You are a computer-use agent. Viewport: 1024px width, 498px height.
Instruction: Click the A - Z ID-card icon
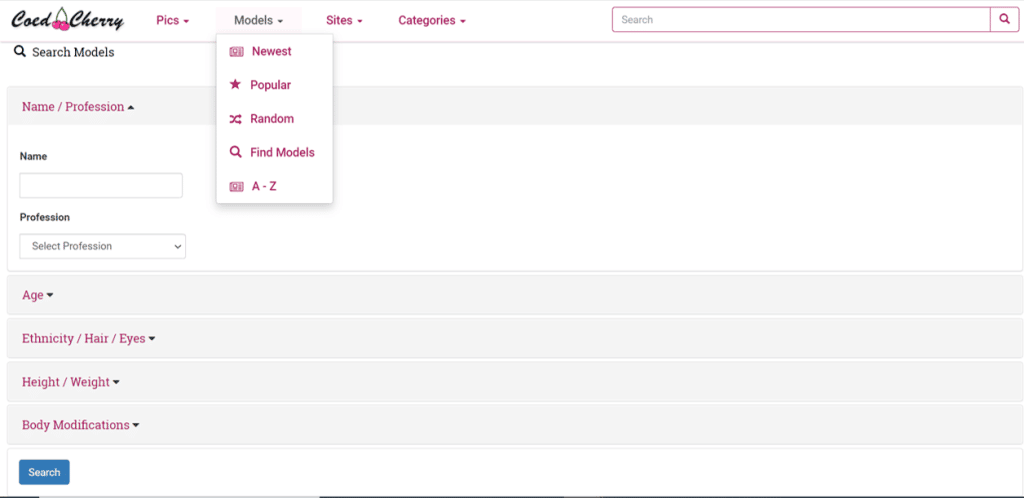pyautogui.click(x=236, y=187)
